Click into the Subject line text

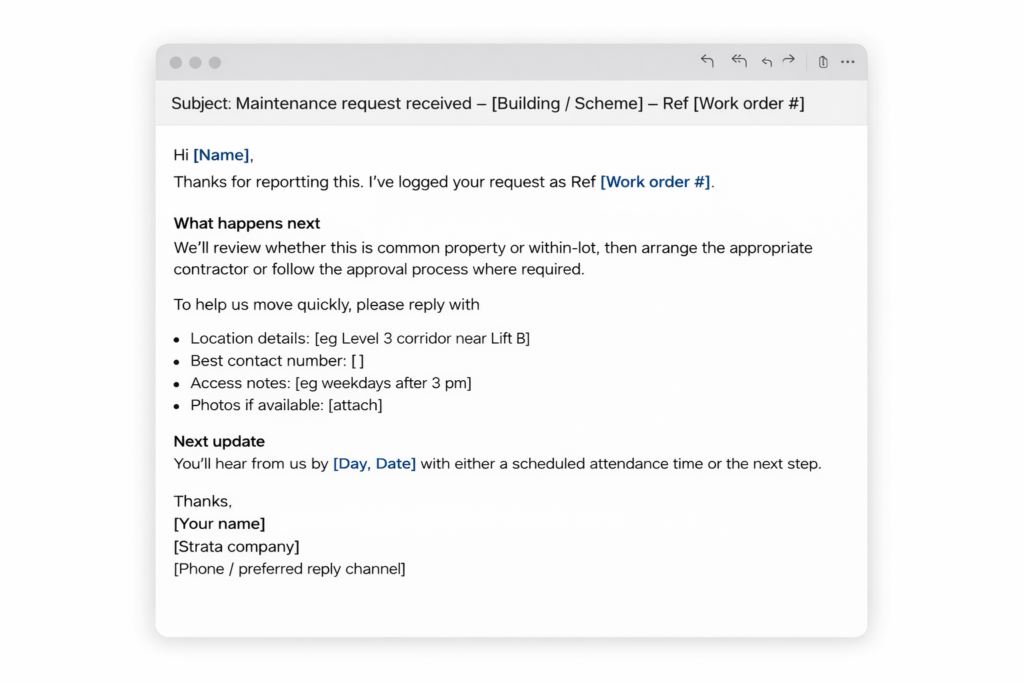pyautogui.click(x=487, y=104)
